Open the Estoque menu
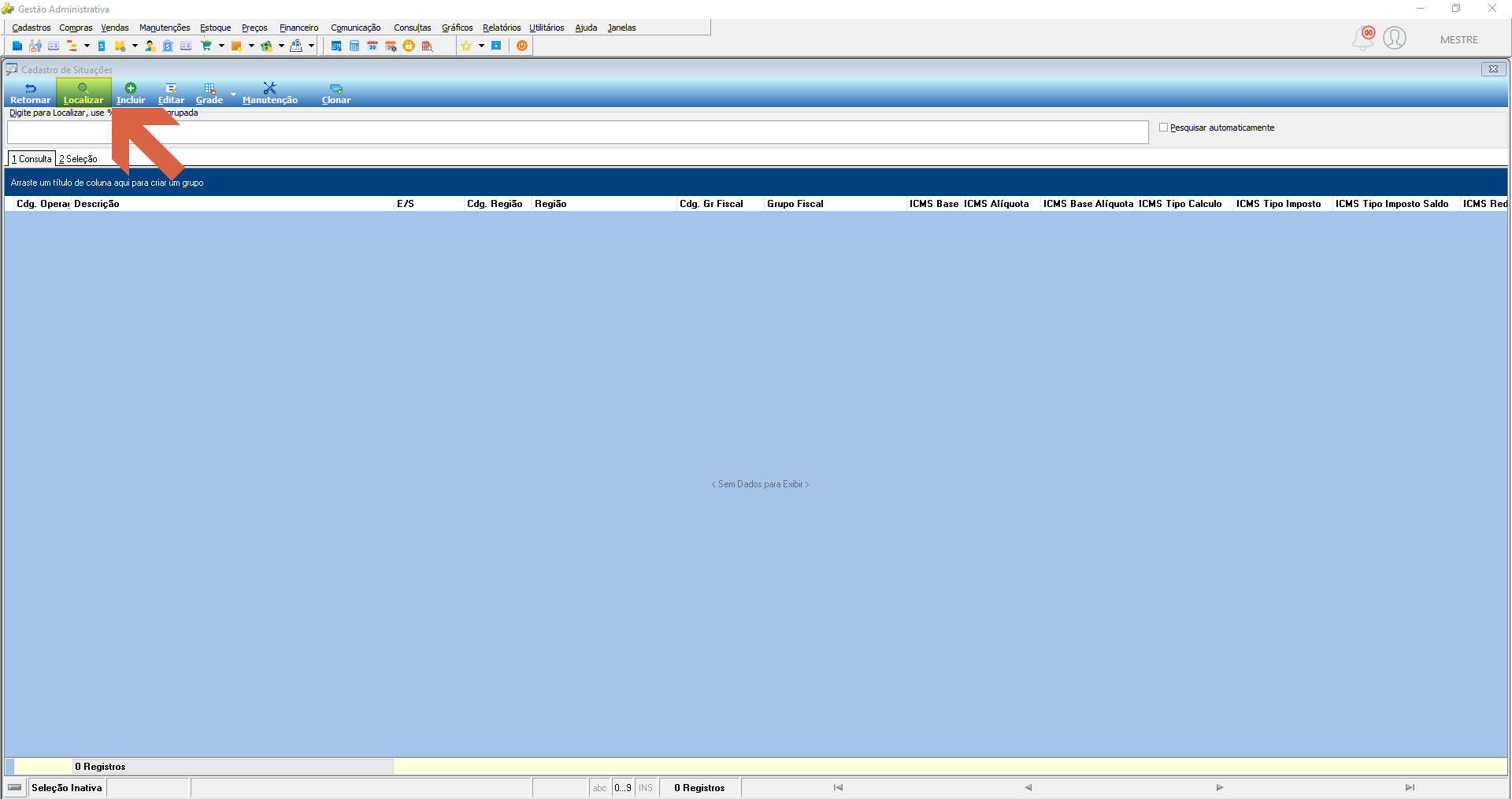This screenshot has height=799, width=1512. (216, 28)
